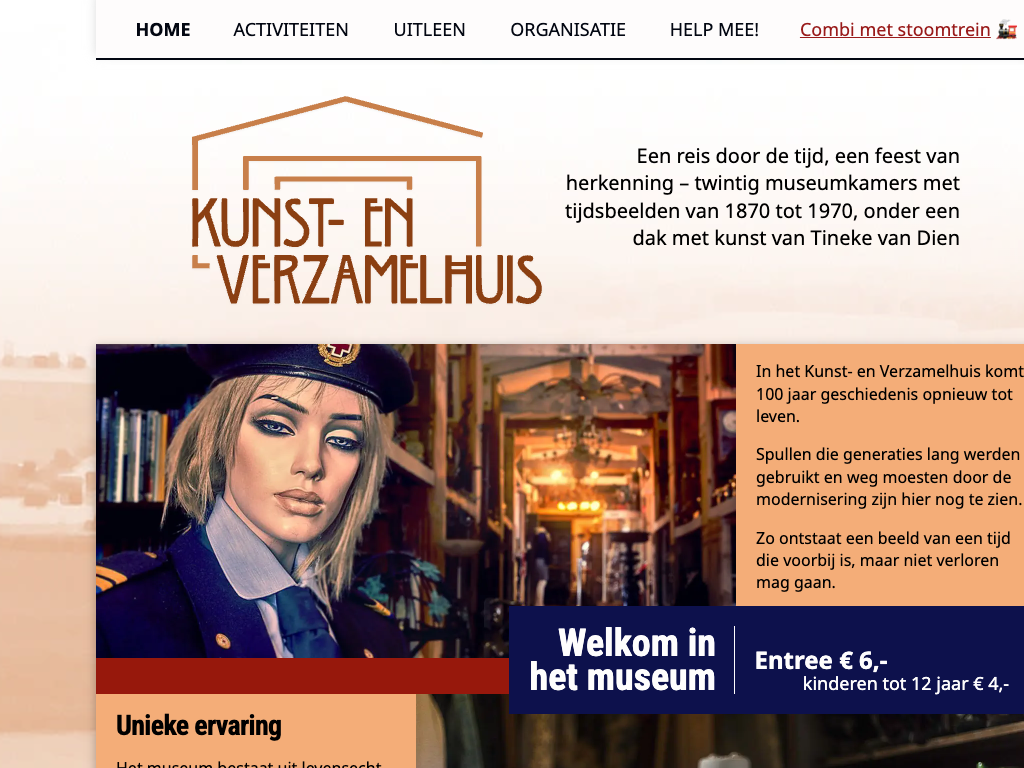Image resolution: width=1024 pixels, height=768 pixels.
Task: Click the roof outline of the logo
Action: pyautogui.click(x=338, y=118)
